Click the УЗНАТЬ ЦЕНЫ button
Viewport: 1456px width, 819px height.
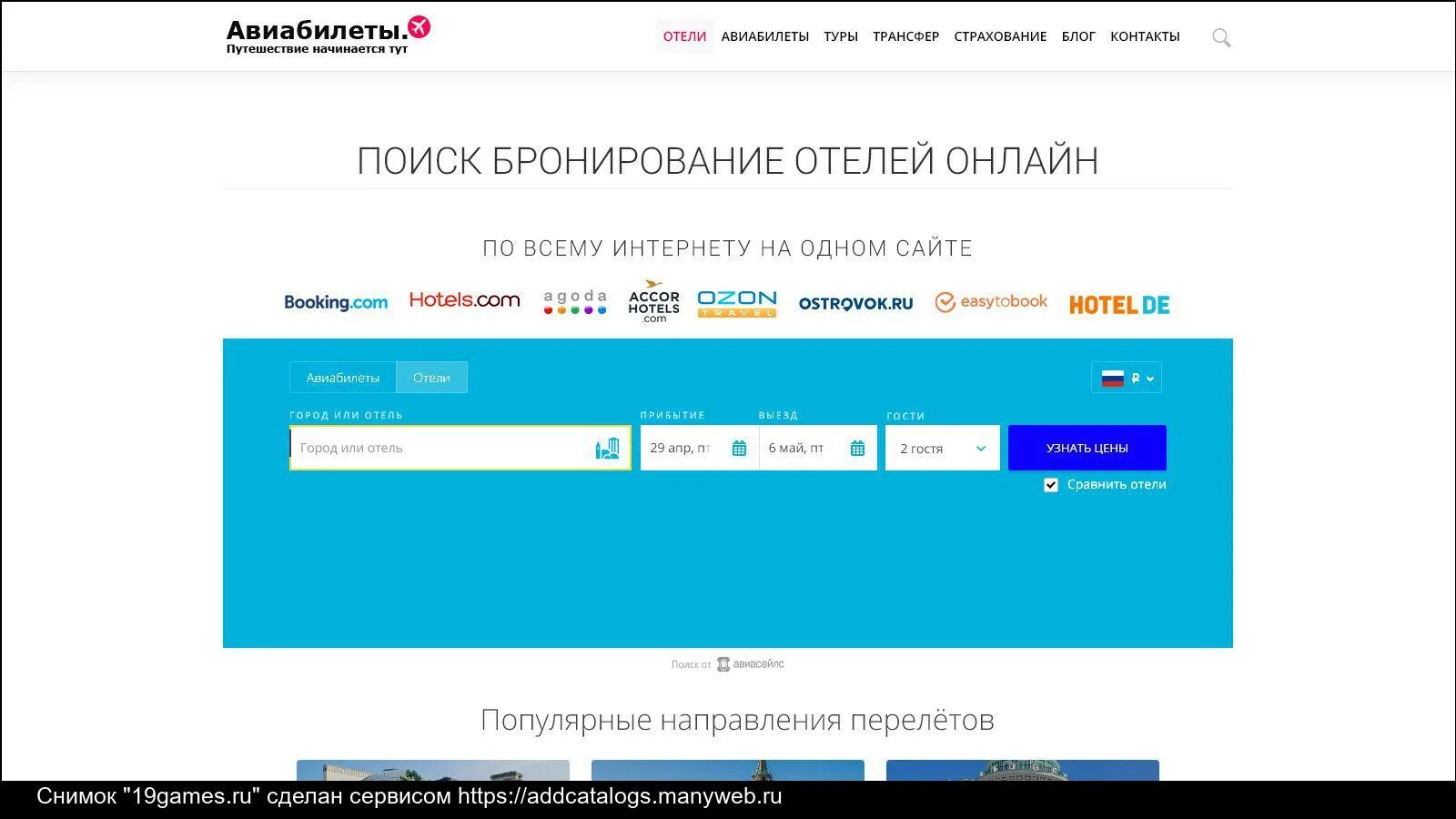[1087, 448]
